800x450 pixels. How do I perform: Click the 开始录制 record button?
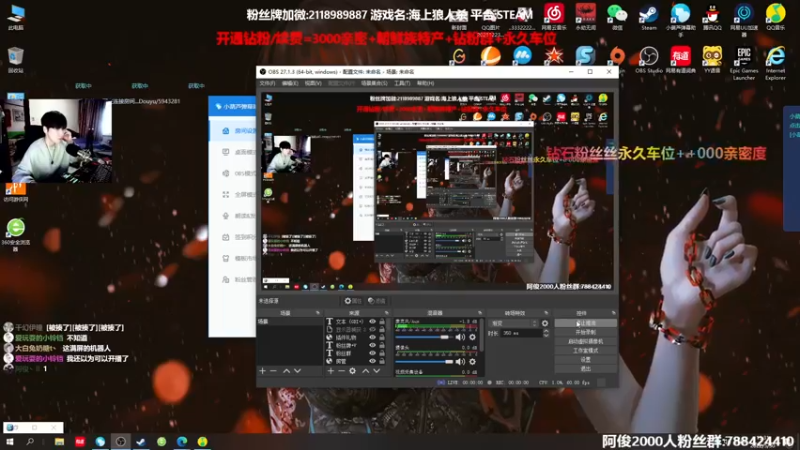(x=585, y=332)
